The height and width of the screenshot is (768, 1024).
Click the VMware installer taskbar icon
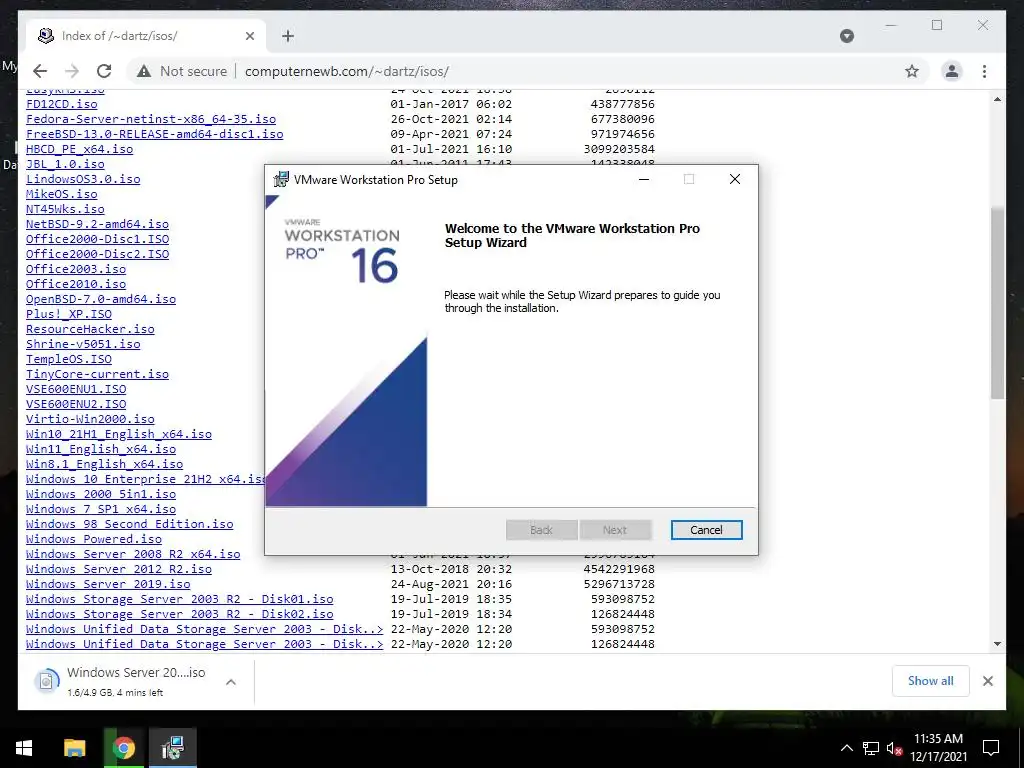[172, 748]
